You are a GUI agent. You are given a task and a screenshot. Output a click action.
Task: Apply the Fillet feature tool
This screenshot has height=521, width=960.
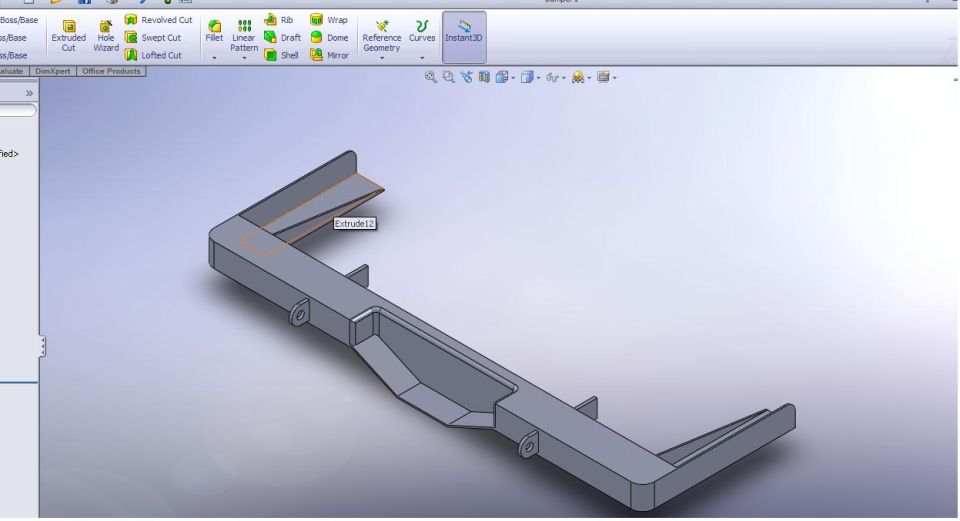click(x=214, y=31)
